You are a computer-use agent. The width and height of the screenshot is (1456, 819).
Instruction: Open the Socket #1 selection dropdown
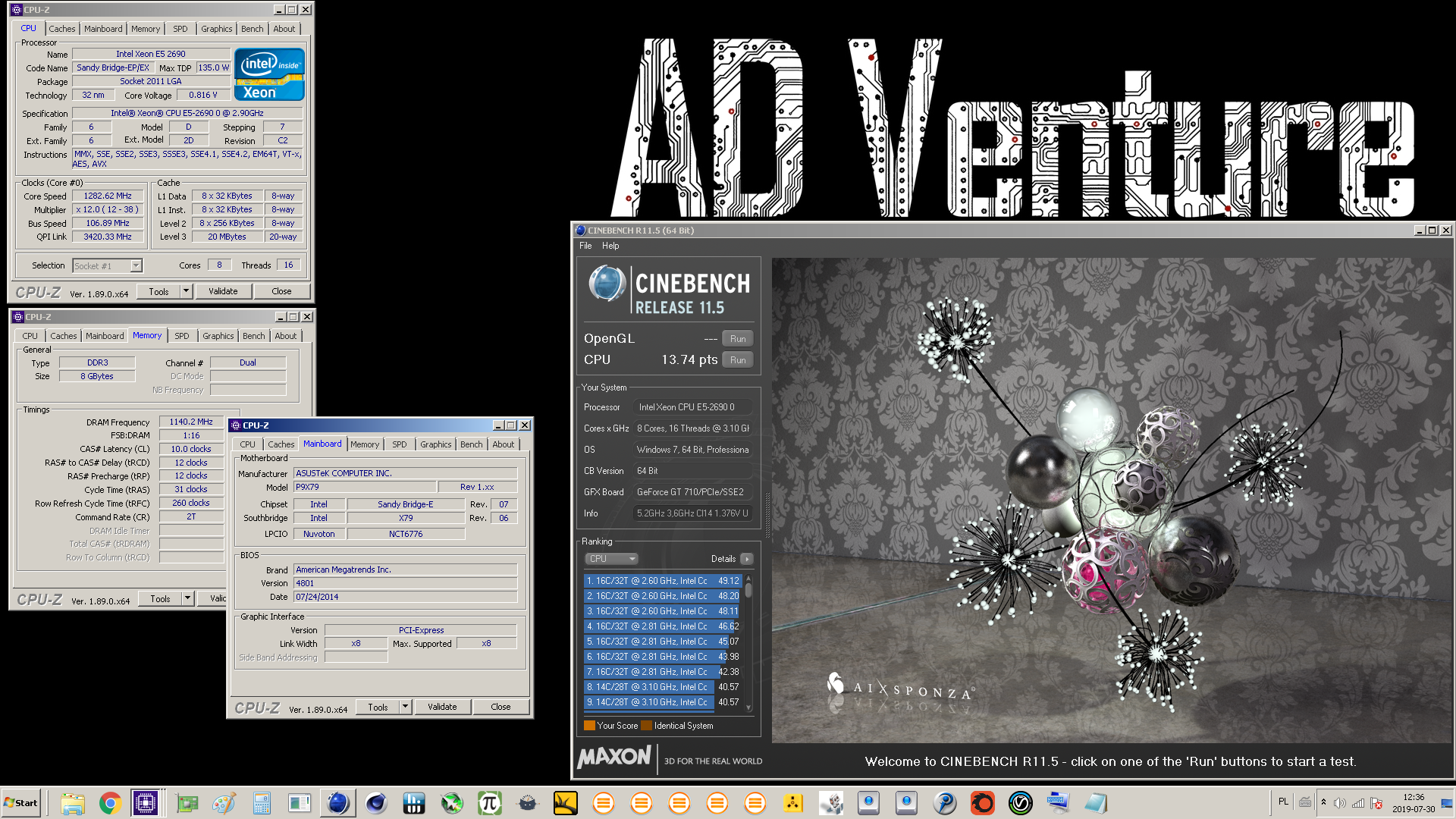(108, 266)
